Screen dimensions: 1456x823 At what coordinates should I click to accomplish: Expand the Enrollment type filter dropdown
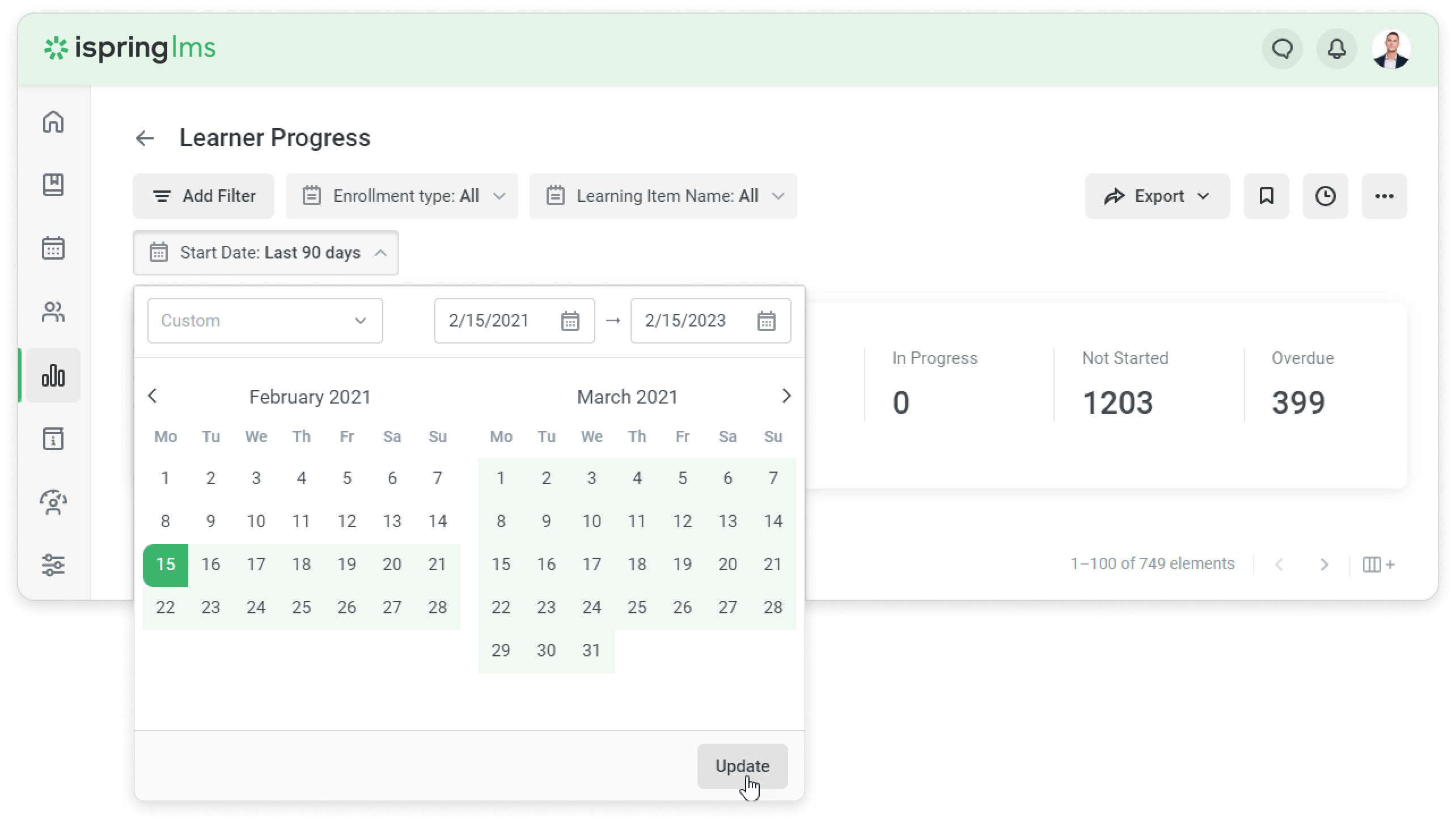[x=401, y=196]
